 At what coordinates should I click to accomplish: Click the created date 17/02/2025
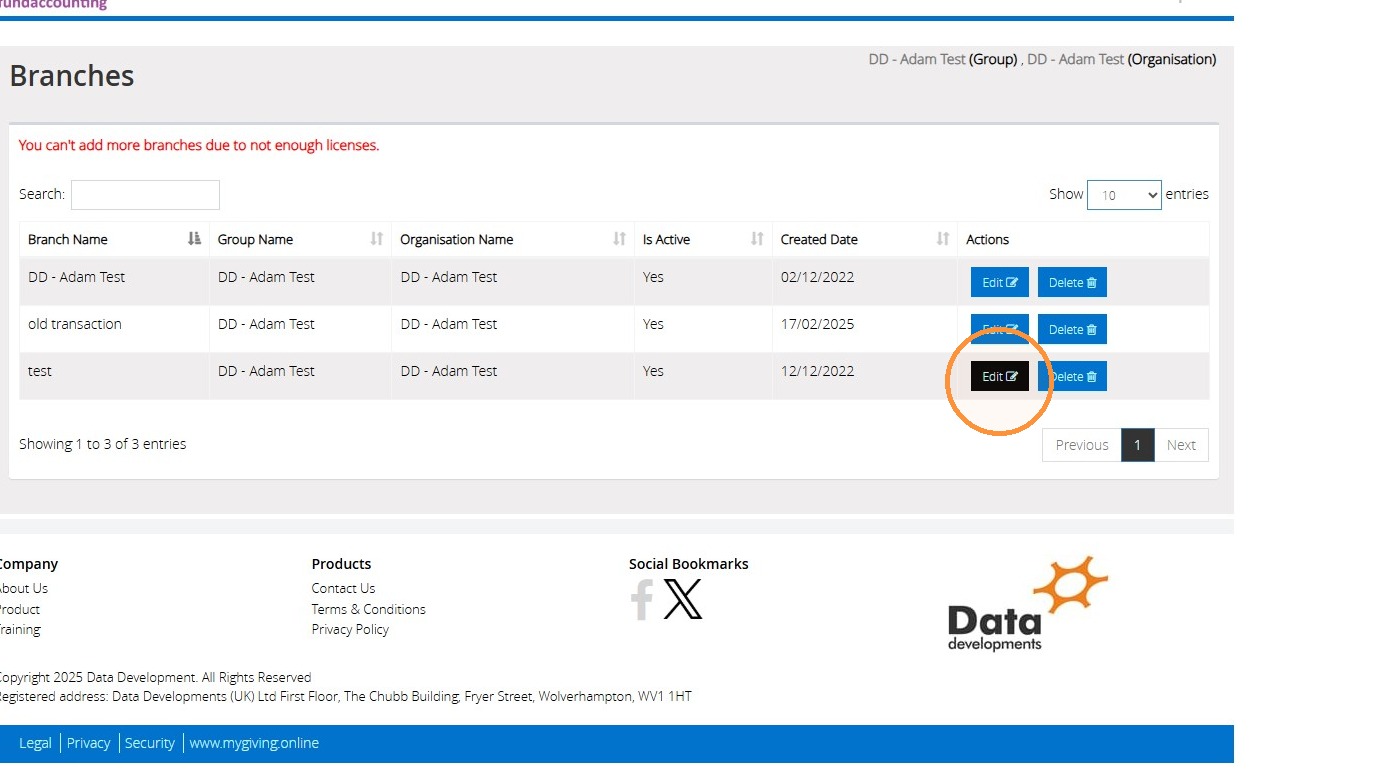[817, 324]
